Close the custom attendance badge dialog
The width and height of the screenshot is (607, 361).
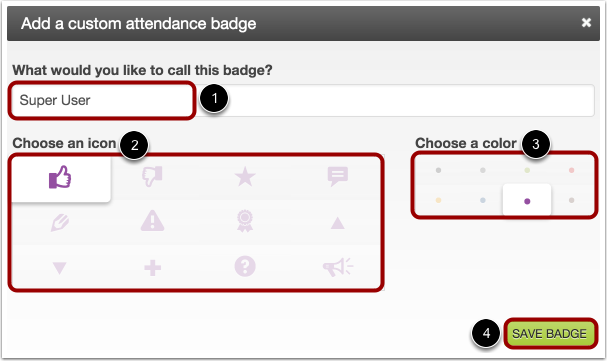(586, 22)
